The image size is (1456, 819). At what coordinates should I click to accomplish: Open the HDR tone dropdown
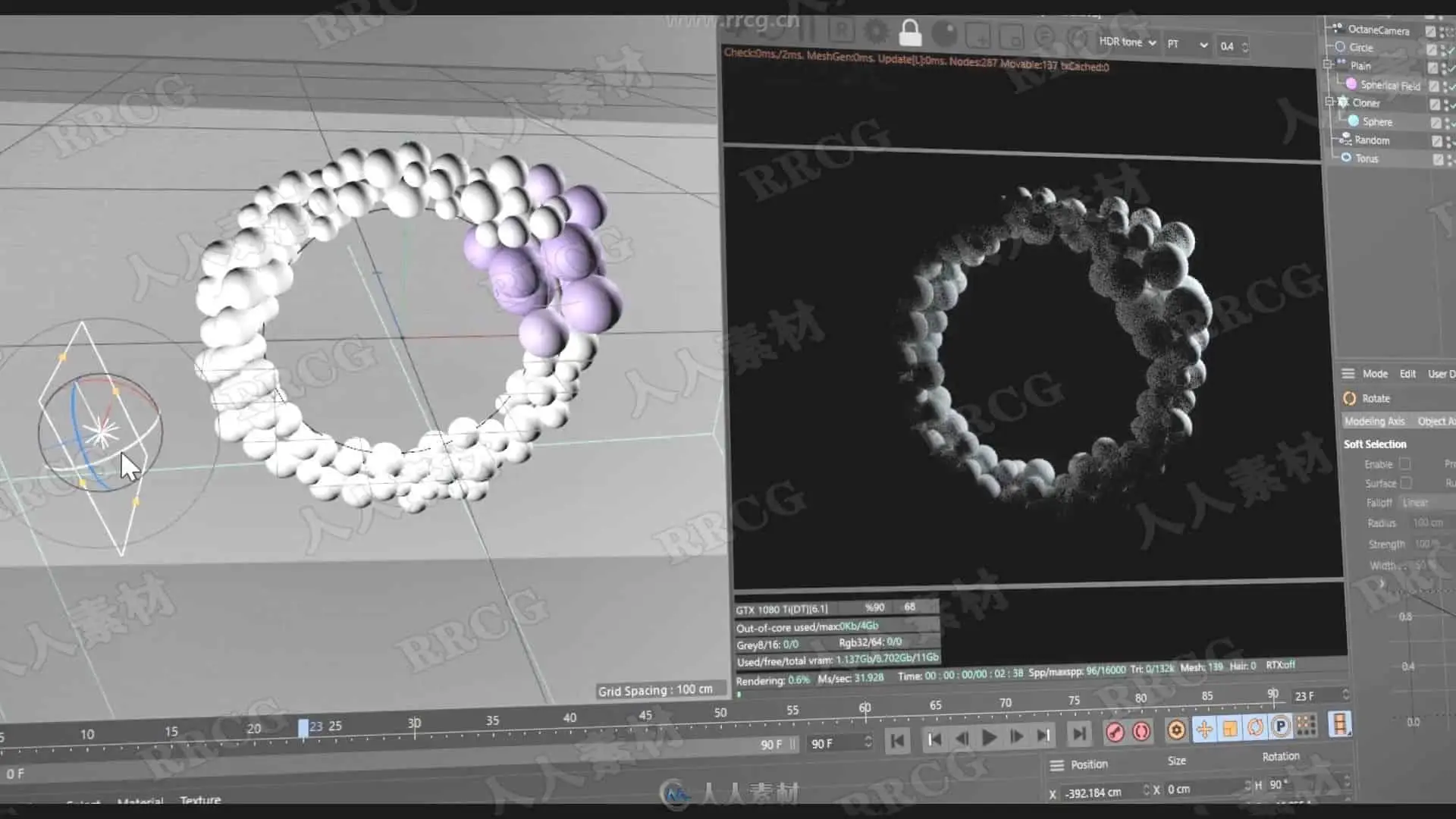pos(1127,42)
